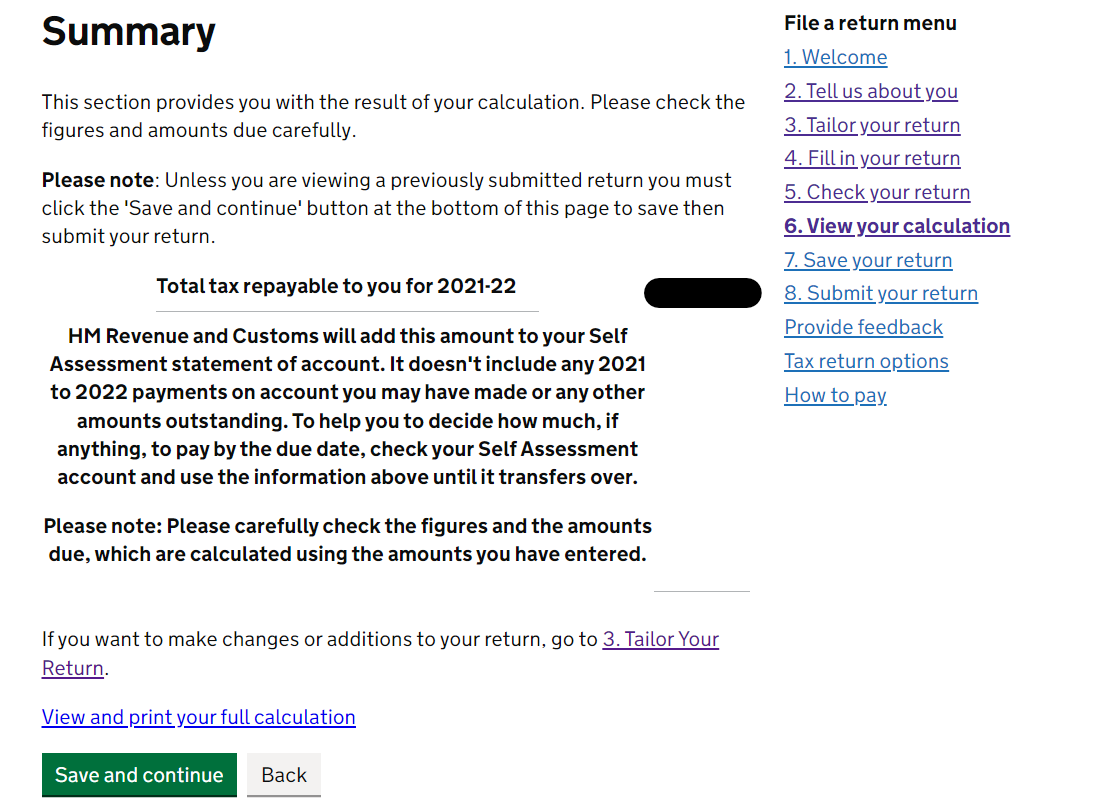This screenshot has width=1110, height=807.
Task: Click the redacted repayable amount box
Action: 702,293
